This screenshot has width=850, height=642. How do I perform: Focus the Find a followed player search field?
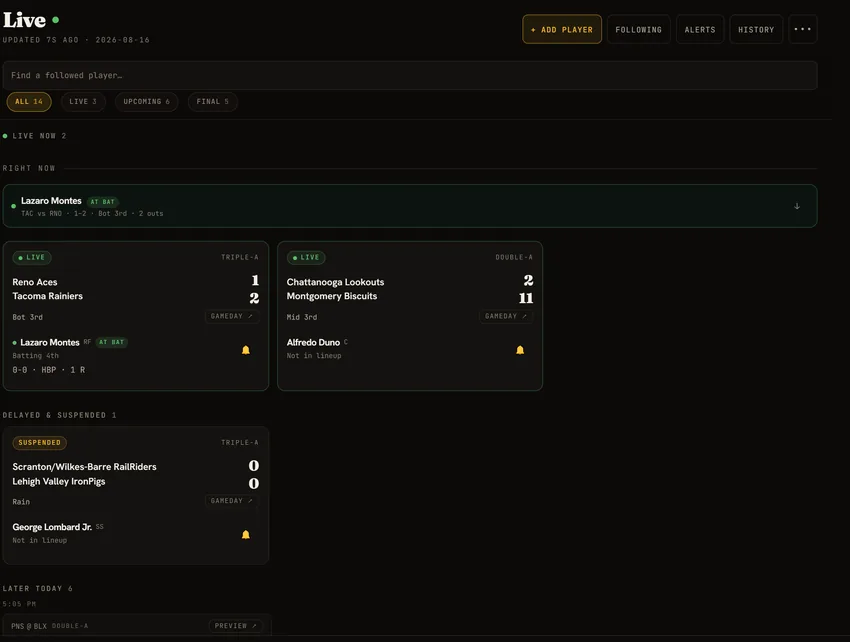point(410,75)
